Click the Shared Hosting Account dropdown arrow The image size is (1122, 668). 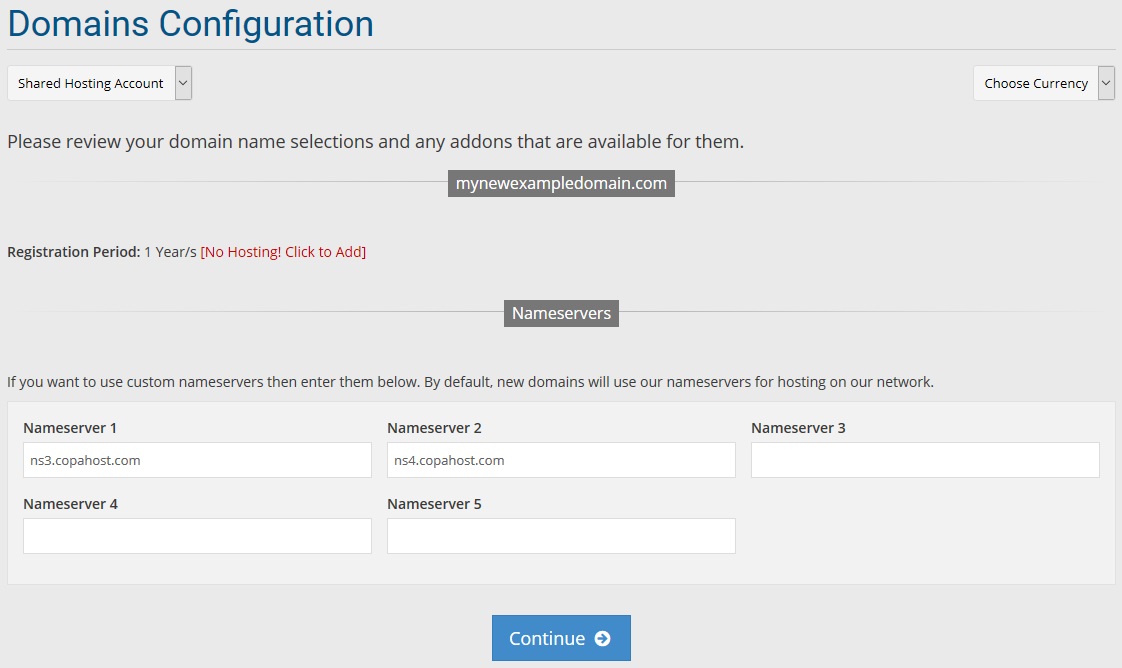click(183, 83)
